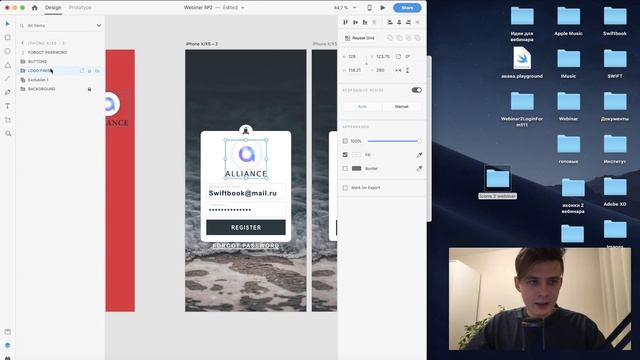
Task: Uncheck the Fill checkbox
Action: (x=345, y=155)
